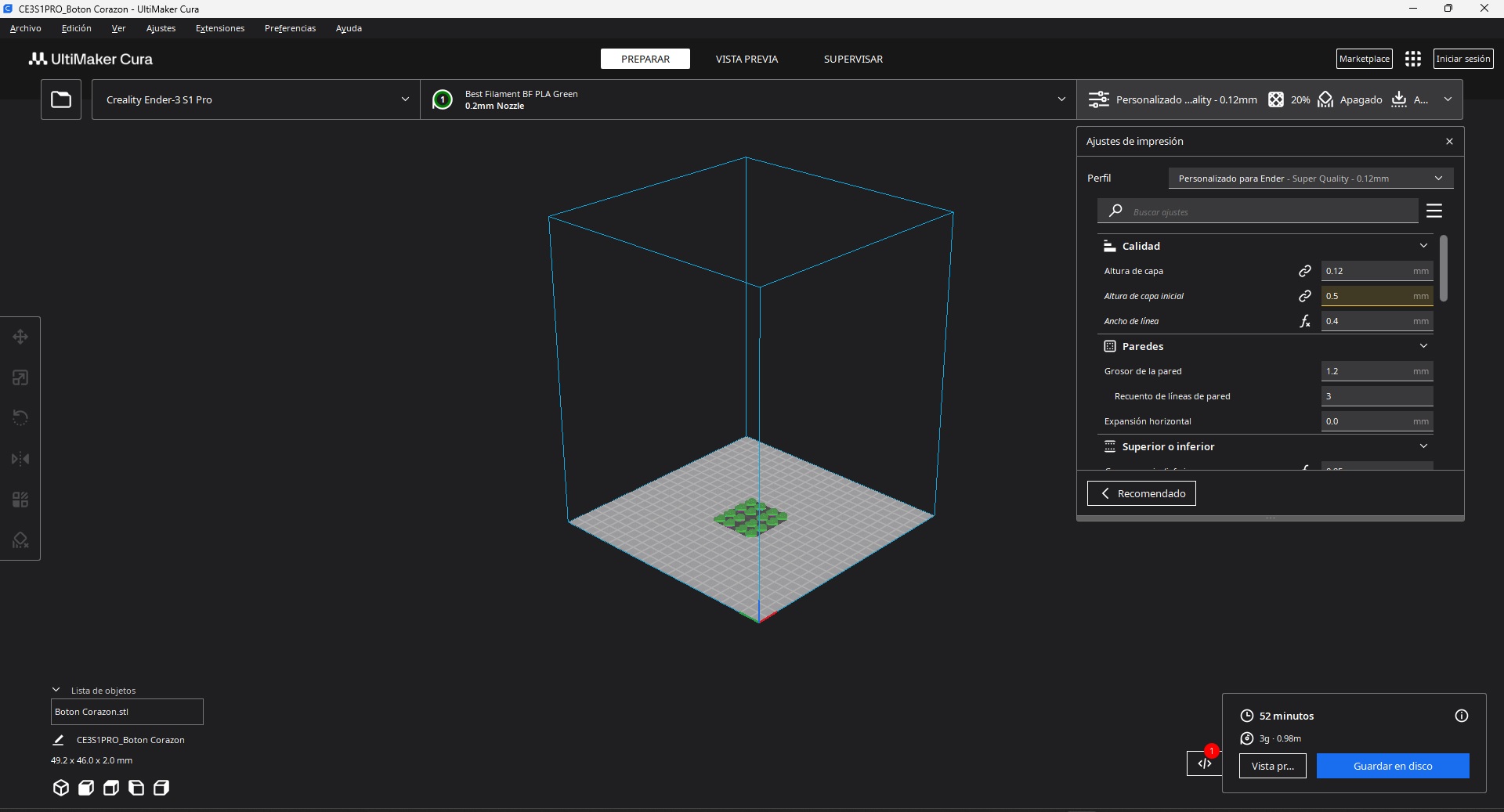Switch to VISTA PREVIA tab
Image resolution: width=1504 pixels, height=812 pixels.
point(747,59)
